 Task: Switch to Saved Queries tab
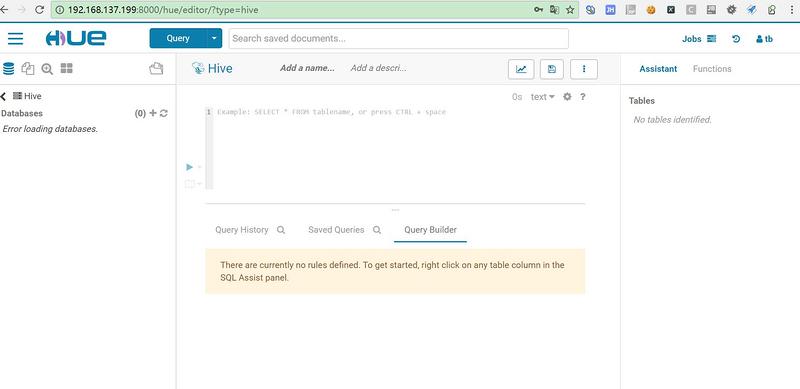(336, 230)
